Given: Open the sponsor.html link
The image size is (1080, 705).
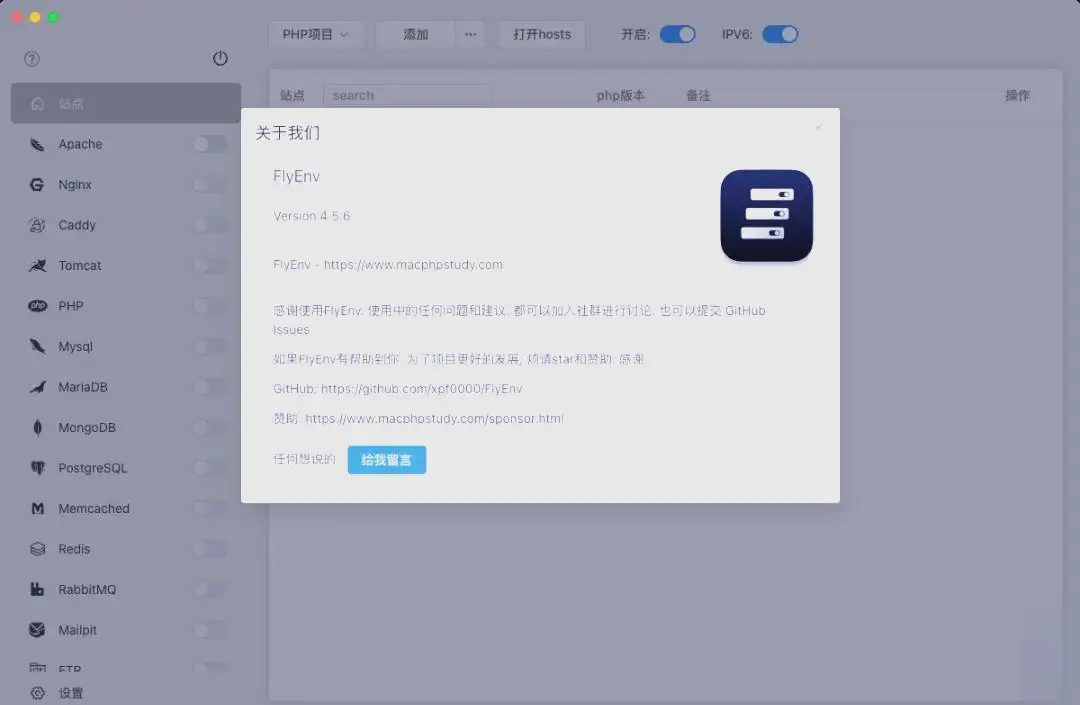Looking at the screenshot, I should pos(434,419).
